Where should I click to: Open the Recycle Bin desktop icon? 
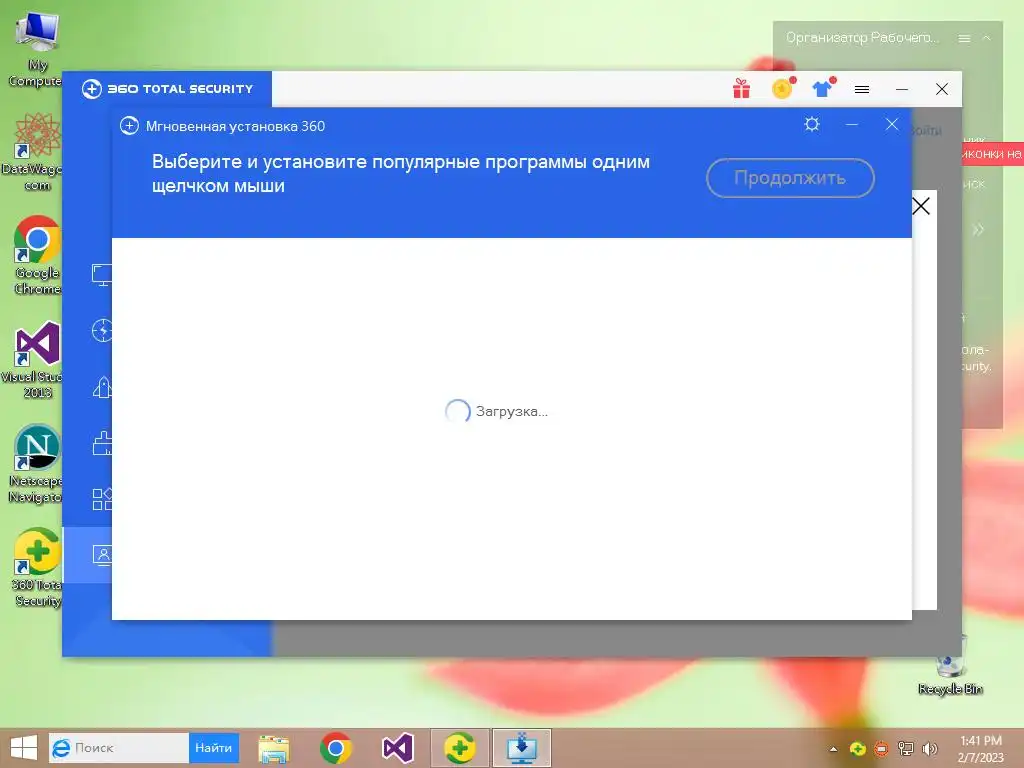[950, 666]
